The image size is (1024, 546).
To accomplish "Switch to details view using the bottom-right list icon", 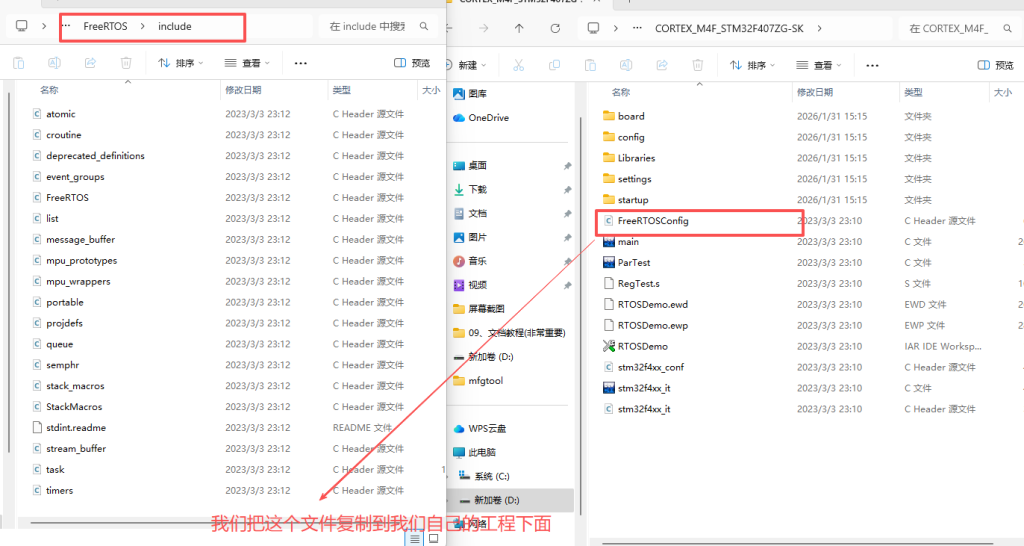I will [414, 538].
